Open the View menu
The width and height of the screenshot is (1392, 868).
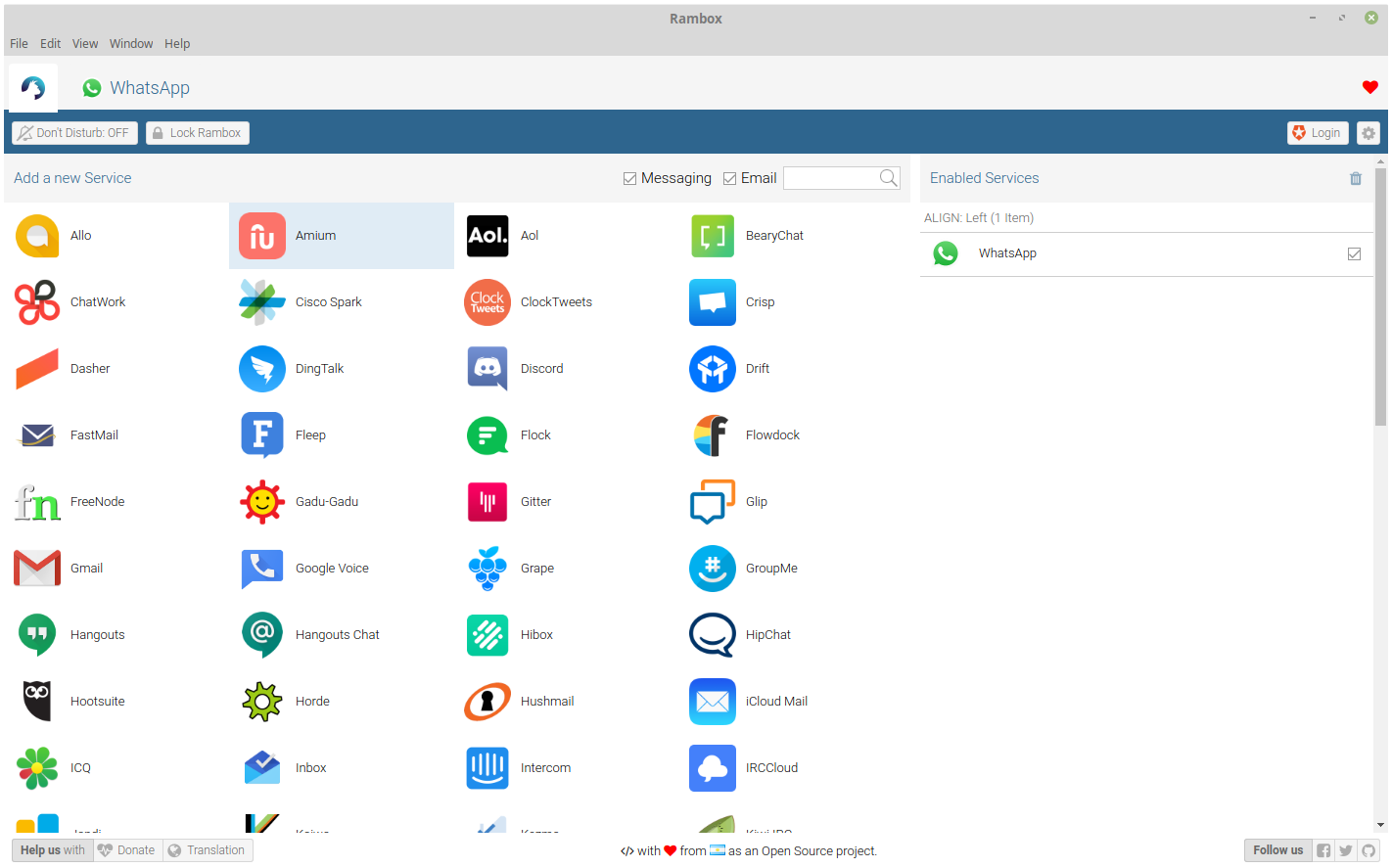click(x=85, y=44)
